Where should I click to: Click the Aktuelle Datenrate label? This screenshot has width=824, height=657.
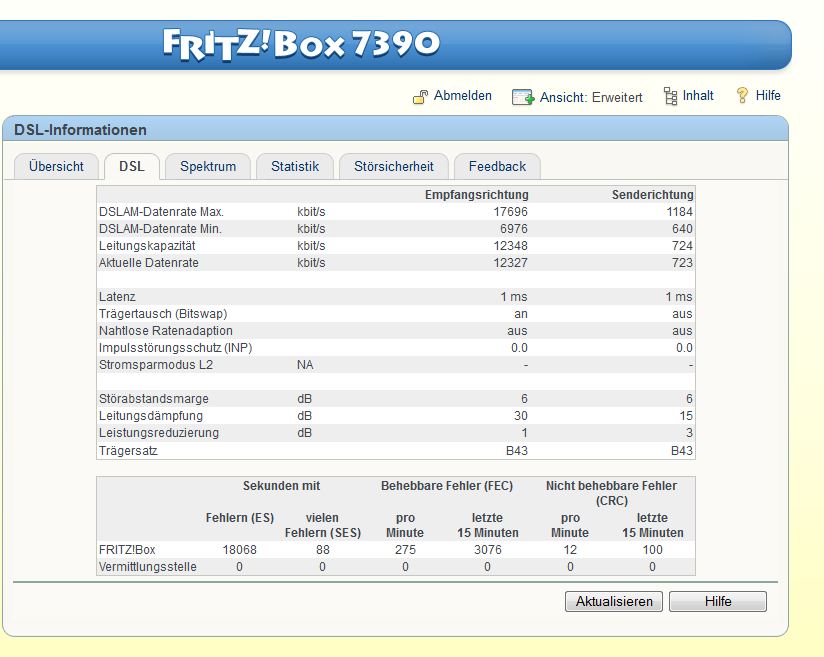(149, 262)
